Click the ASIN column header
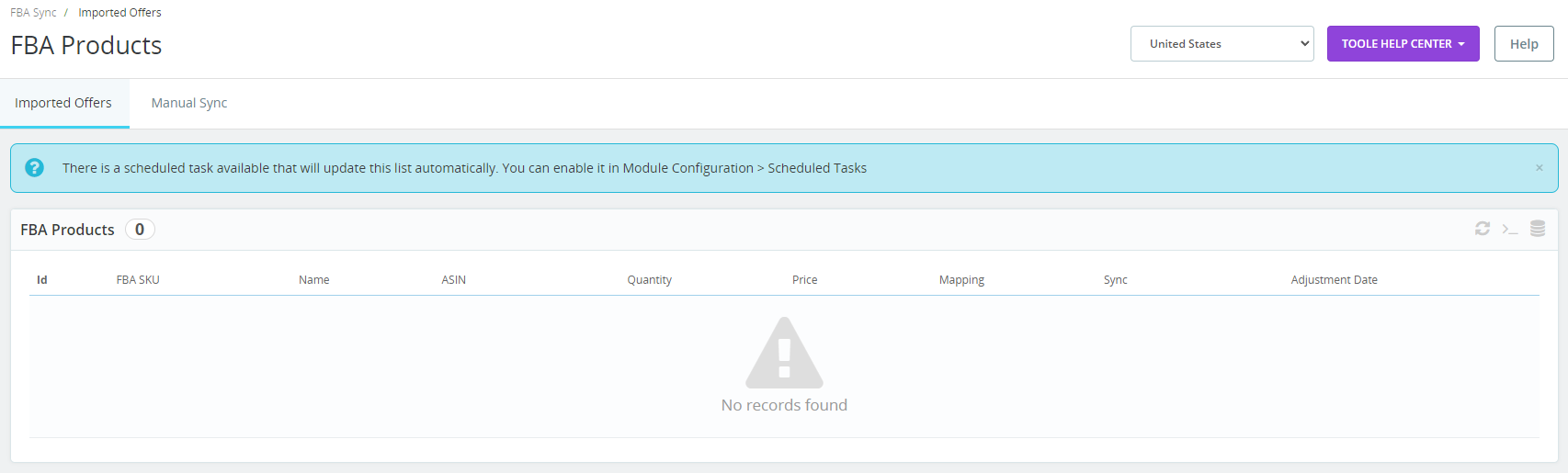Image resolution: width=1568 pixels, height=473 pixels. coord(453,280)
